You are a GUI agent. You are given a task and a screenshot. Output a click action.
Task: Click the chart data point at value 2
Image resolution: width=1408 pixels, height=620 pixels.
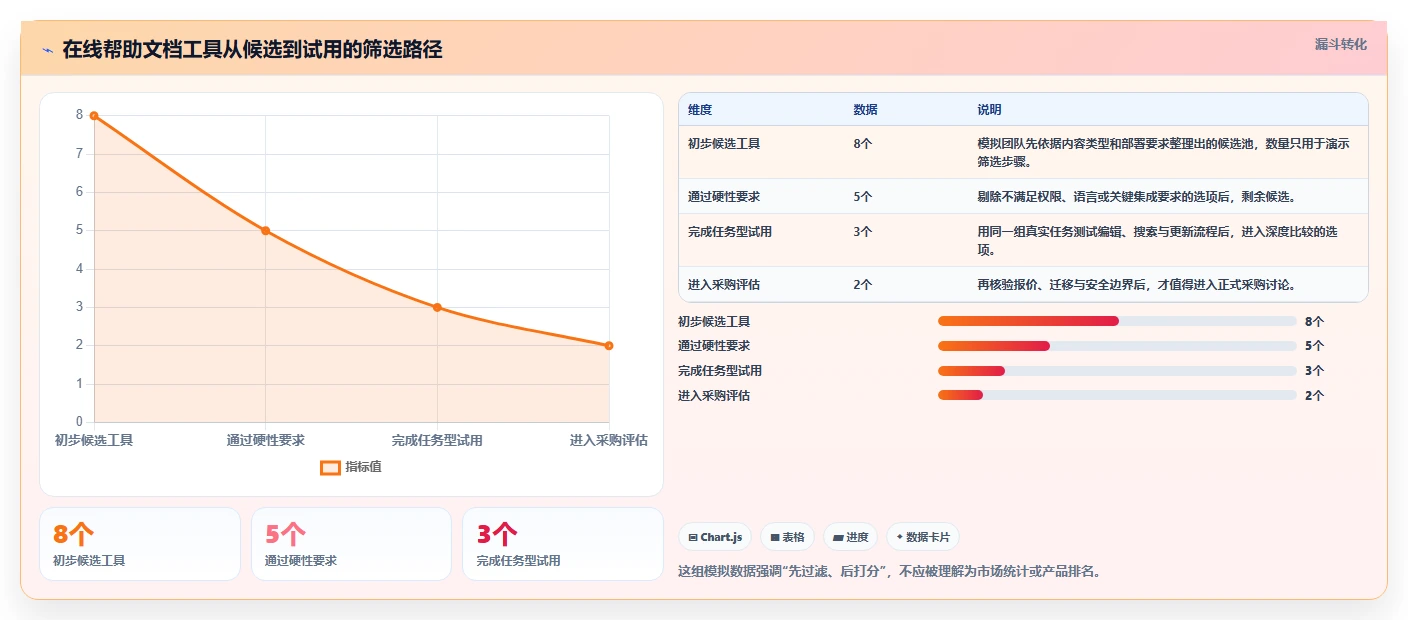coord(609,346)
